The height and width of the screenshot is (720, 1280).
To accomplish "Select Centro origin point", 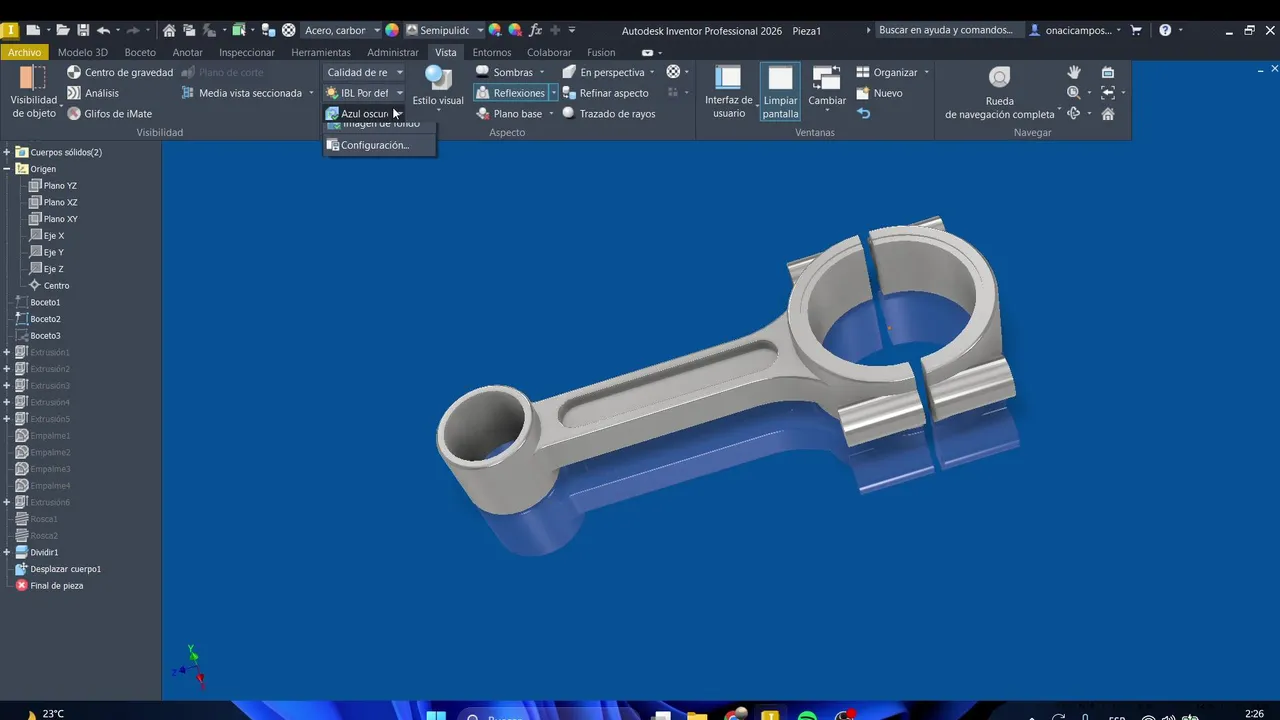I will (x=56, y=286).
